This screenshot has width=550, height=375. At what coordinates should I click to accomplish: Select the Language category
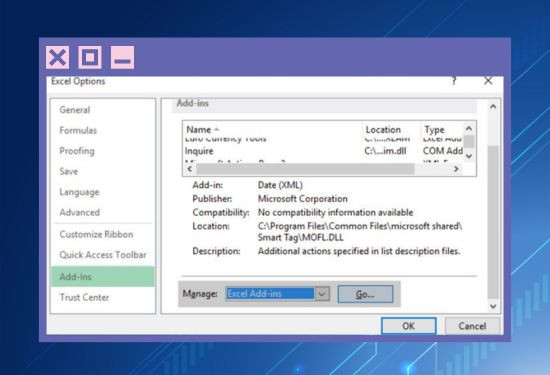[x=79, y=192]
